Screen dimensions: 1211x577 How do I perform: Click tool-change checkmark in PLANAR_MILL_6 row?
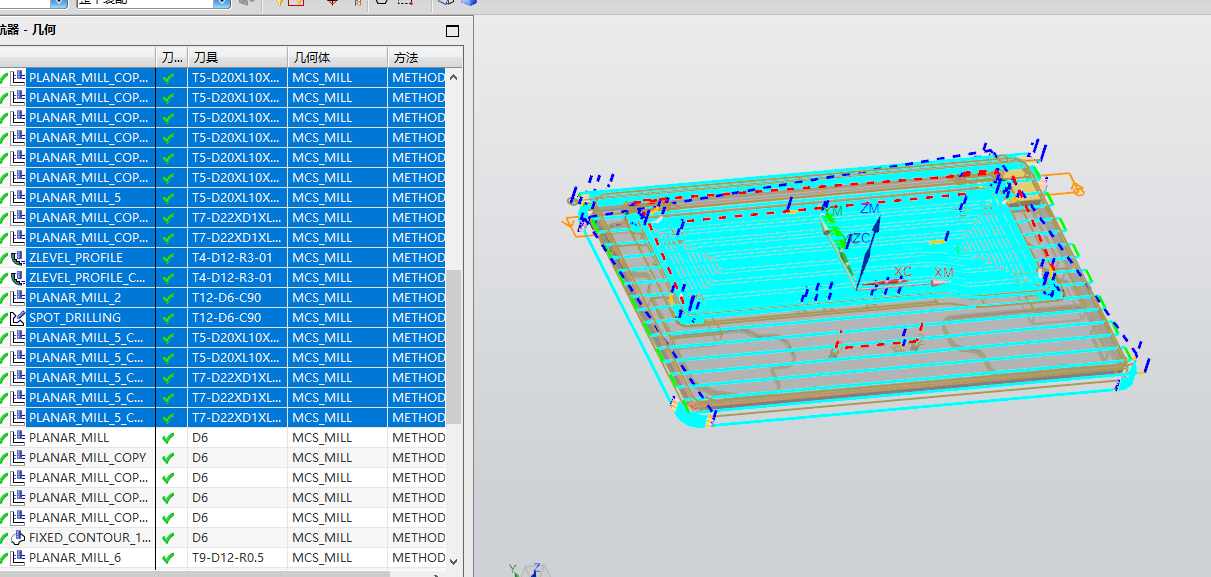tap(168, 557)
